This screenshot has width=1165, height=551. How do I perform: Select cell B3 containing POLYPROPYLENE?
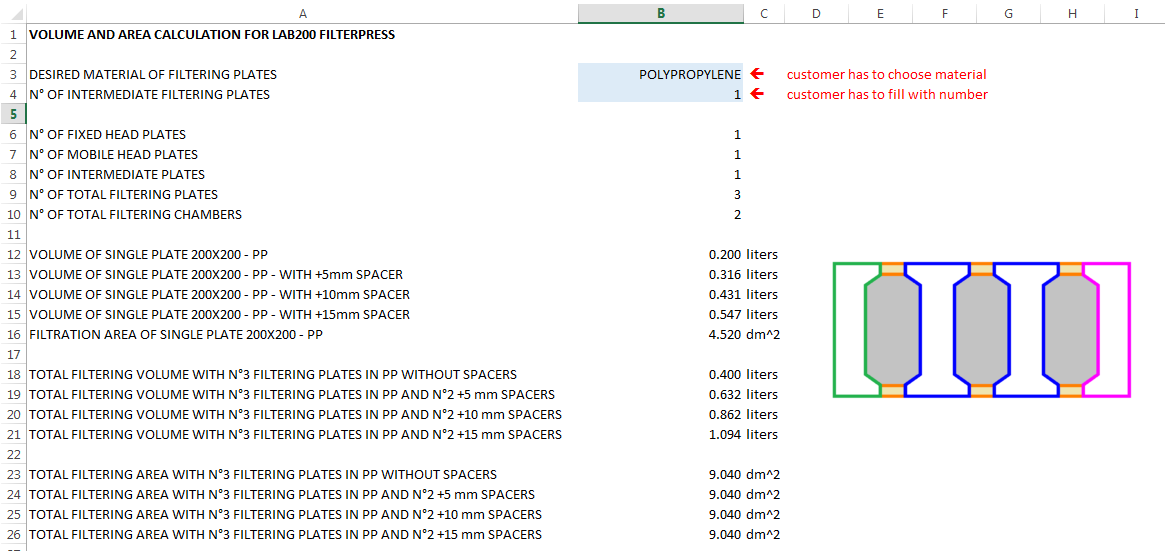tap(660, 74)
